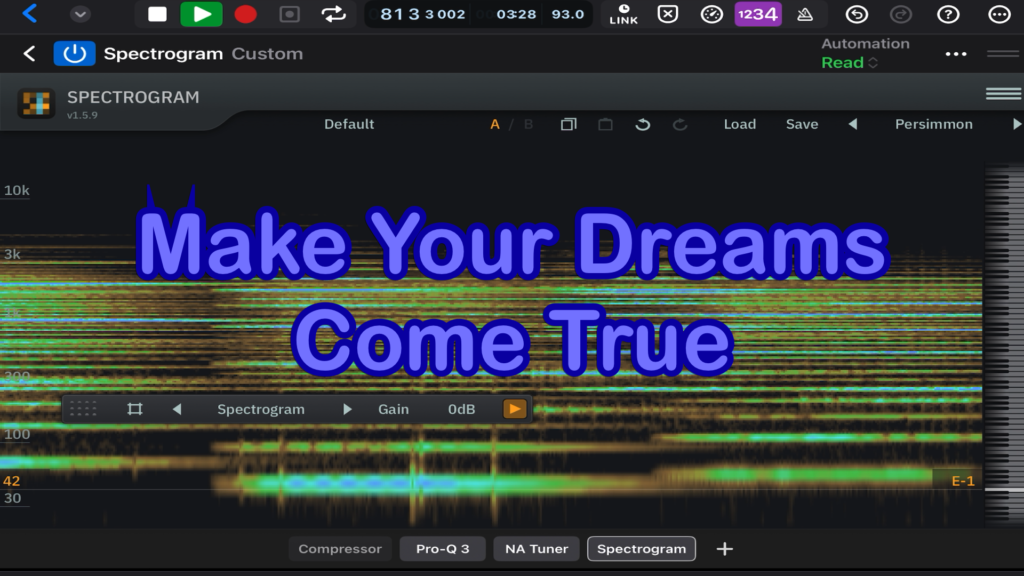
Task: Adjust the Gain 0dB value
Action: pyautogui.click(x=461, y=409)
